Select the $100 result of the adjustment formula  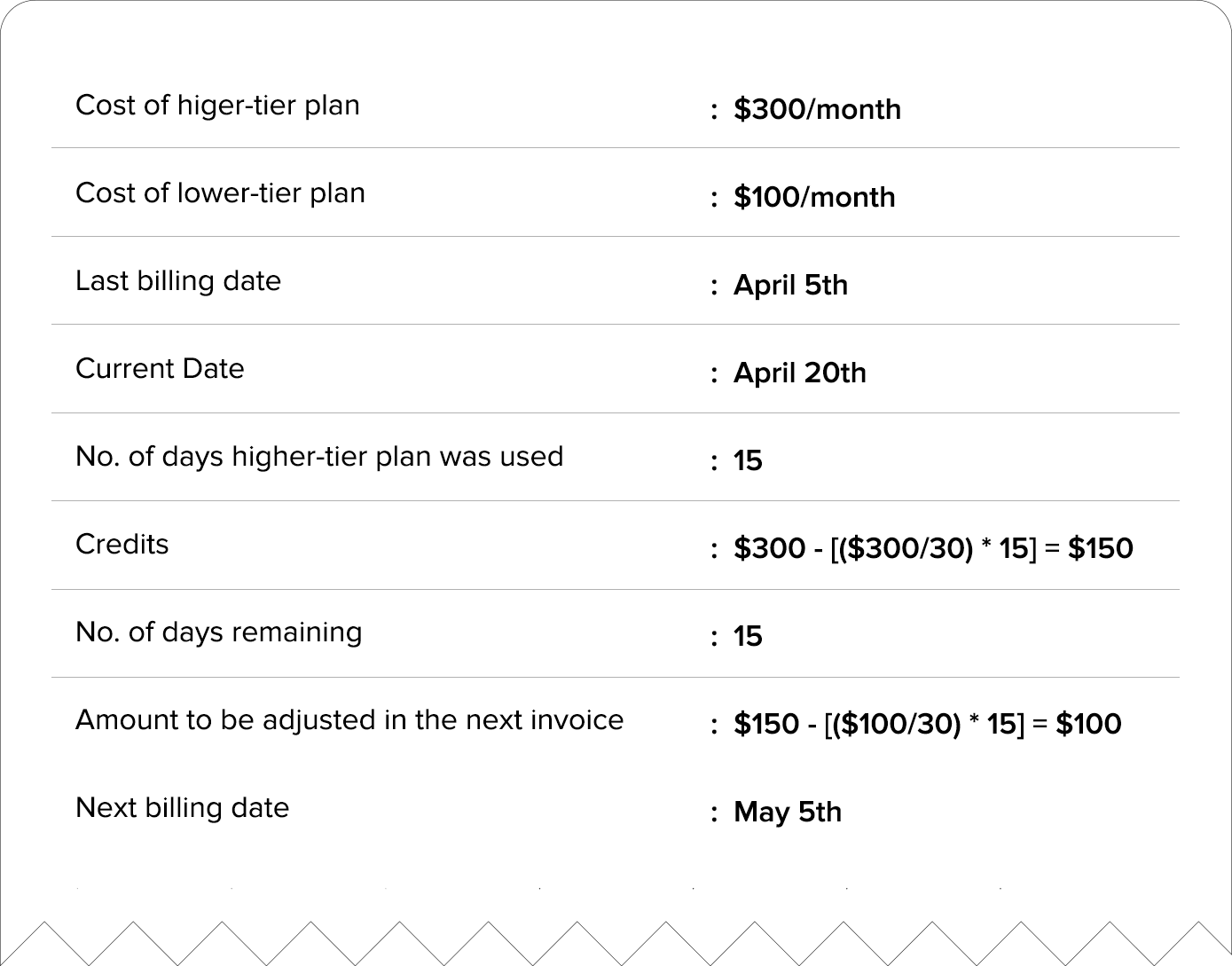(x=1088, y=724)
